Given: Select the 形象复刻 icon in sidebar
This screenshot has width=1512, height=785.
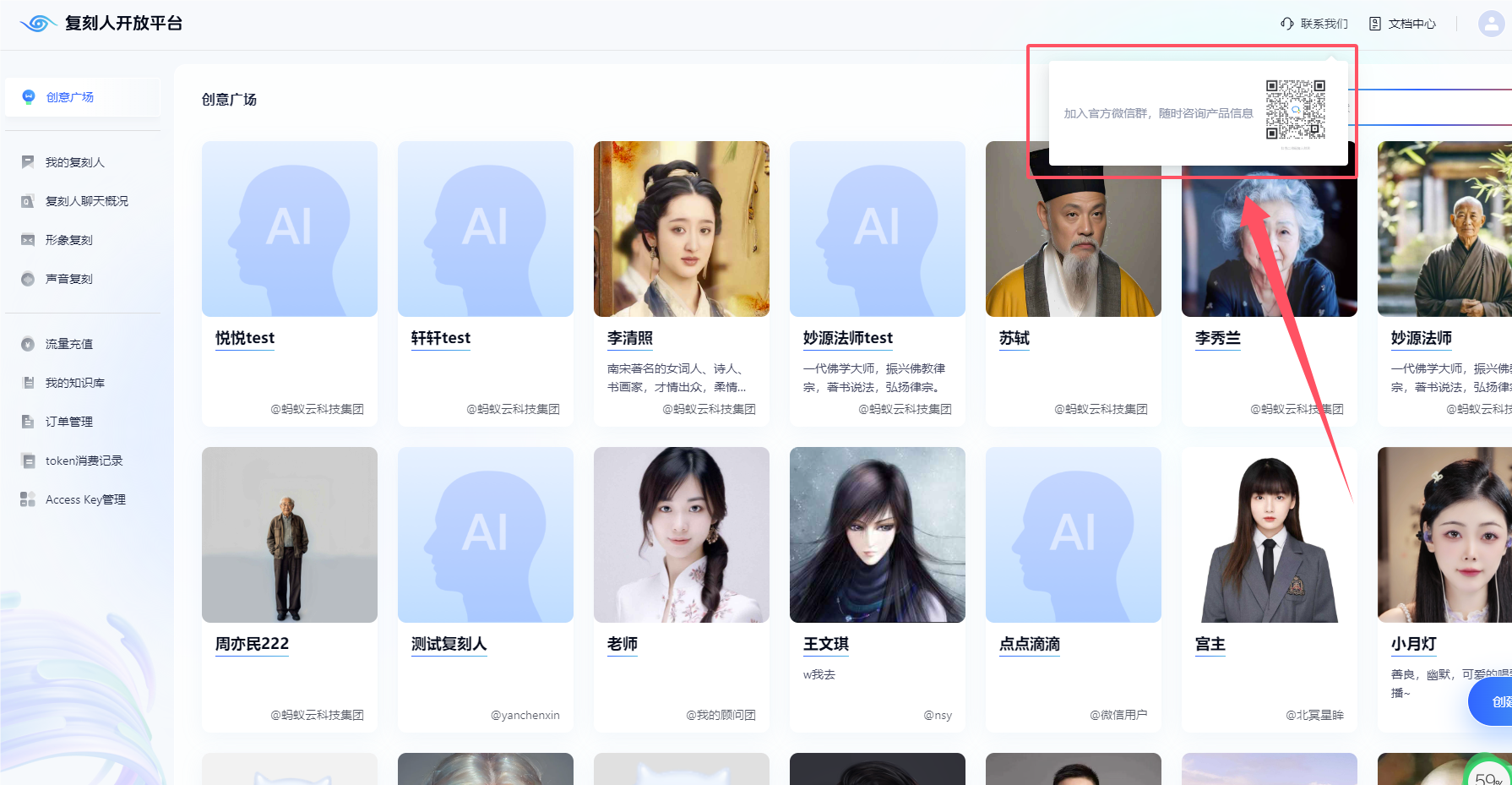Looking at the screenshot, I should [28, 240].
